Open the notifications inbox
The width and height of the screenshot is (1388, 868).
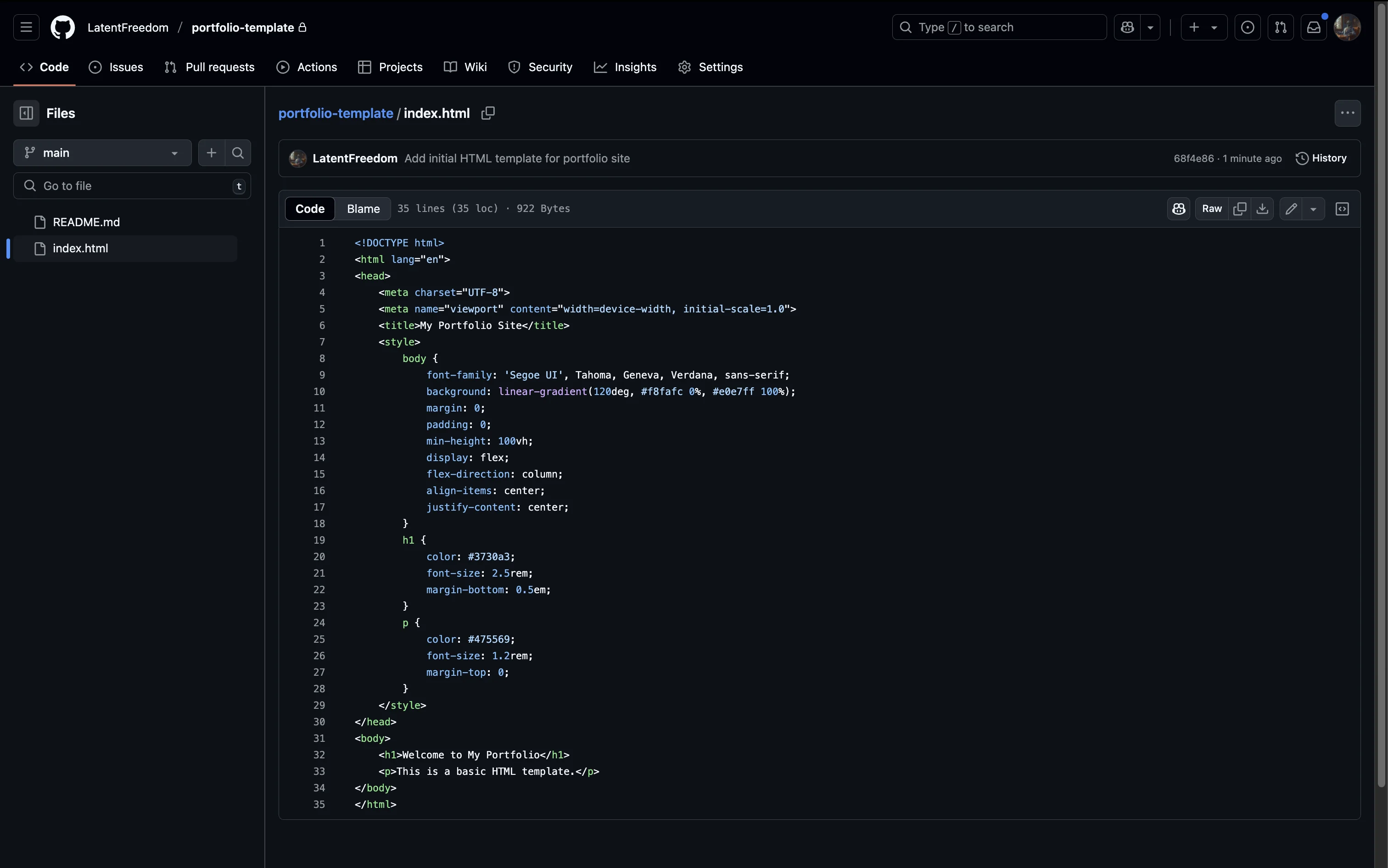(x=1314, y=27)
